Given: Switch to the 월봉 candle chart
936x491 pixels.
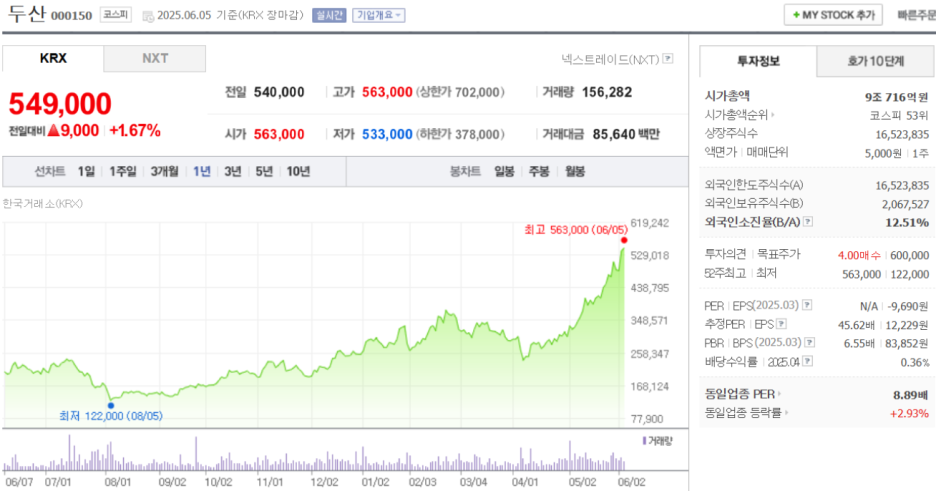Looking at the screenshot, I should (575, 172).
